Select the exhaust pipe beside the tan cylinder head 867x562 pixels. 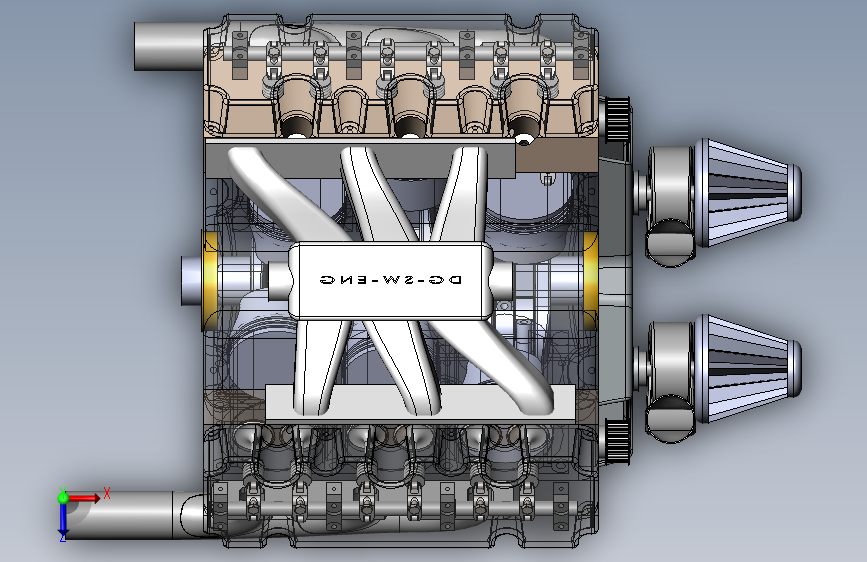[169, 46]
